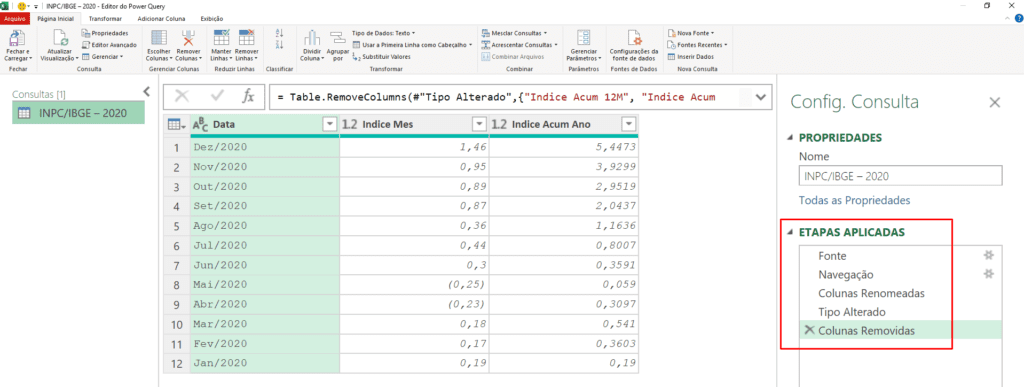Click the Nome input field
Viewport: 1024px width, 387px height.
click(900, 176)
